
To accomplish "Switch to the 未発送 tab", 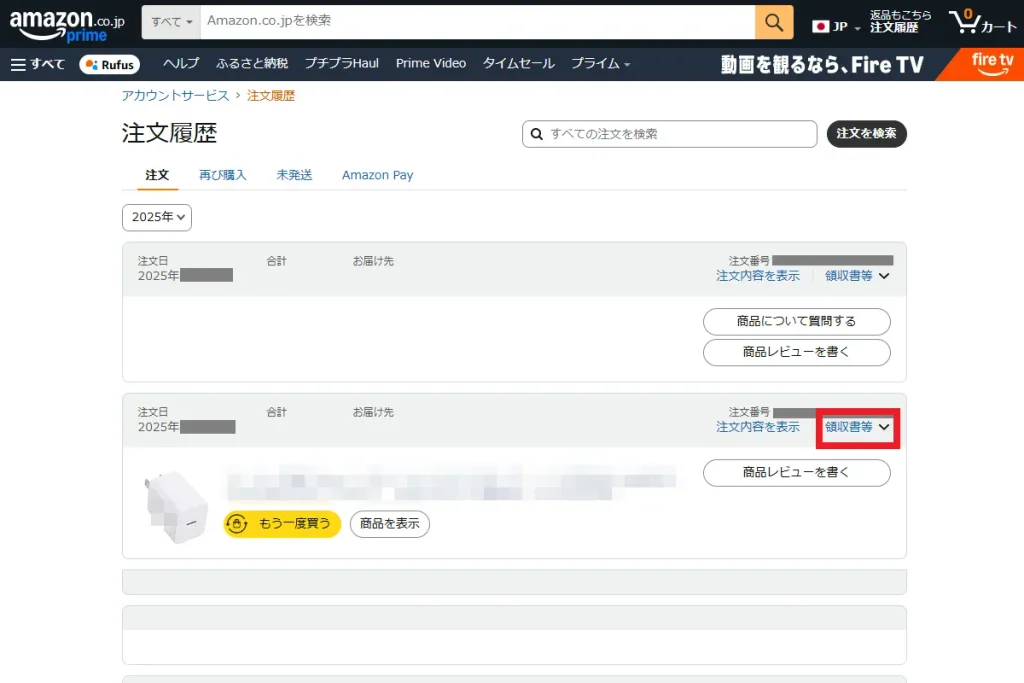I will click(294, 175).
